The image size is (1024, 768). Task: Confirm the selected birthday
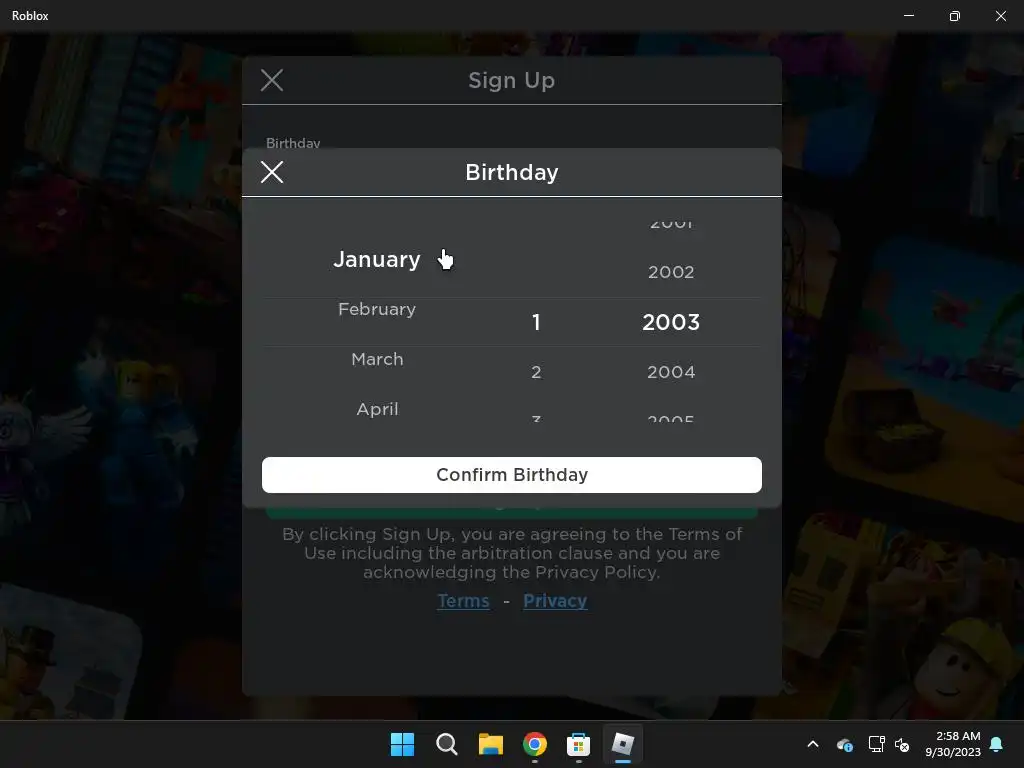tap(511, 475)
